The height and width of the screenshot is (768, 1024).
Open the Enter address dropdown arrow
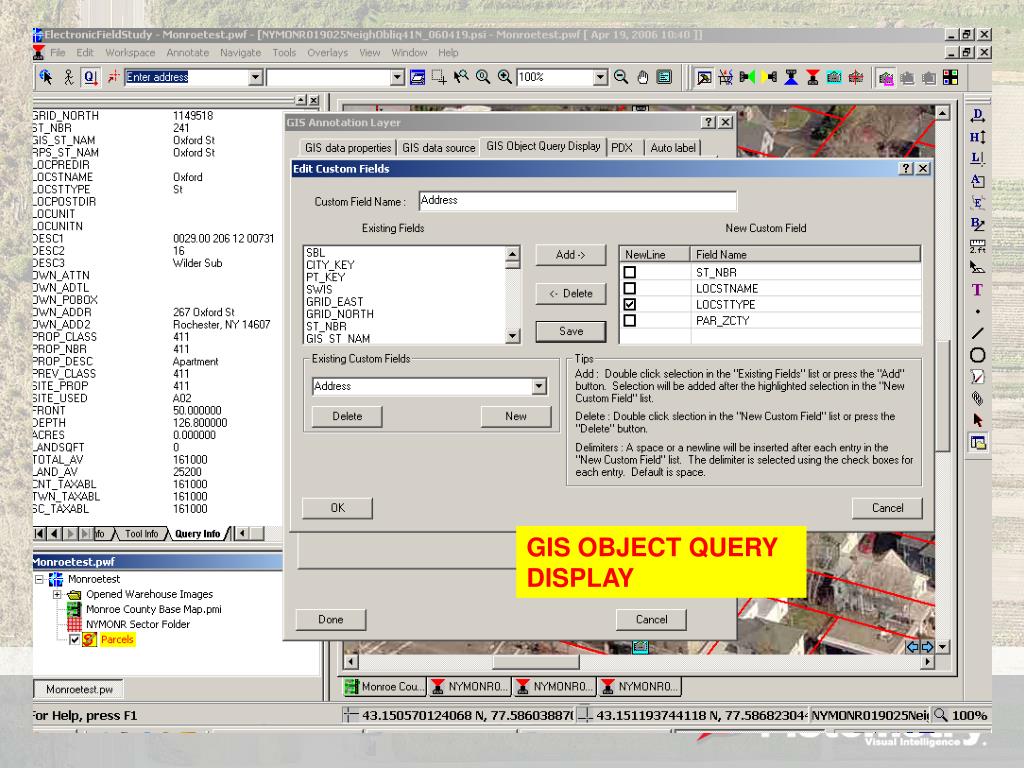255,77
